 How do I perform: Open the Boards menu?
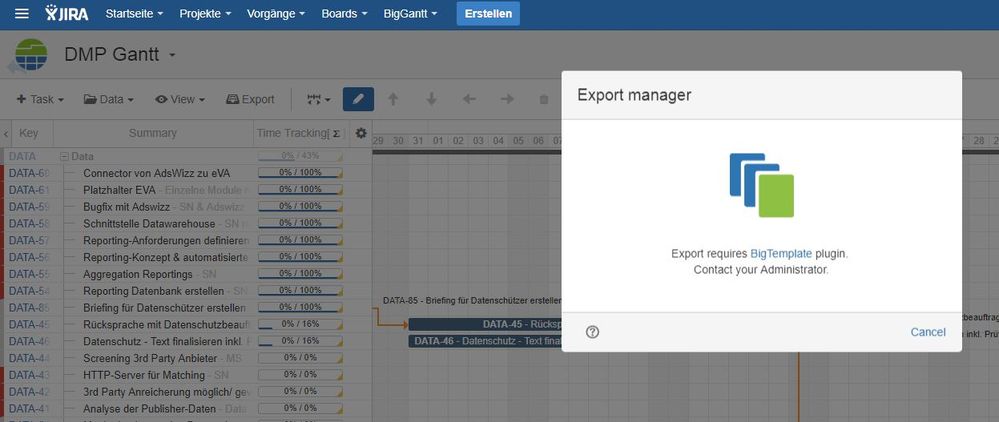[x=344, y=13]
